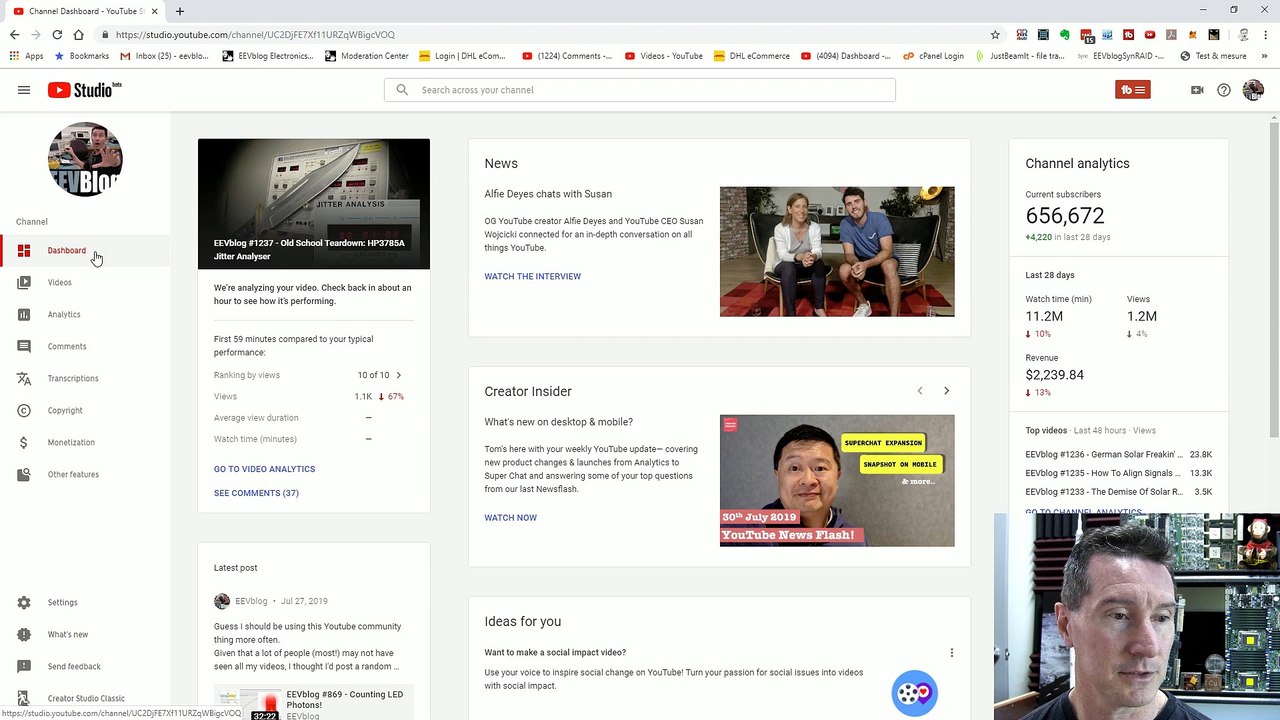Open a new browser tab
Viewport: 1280px width, 720px height.
[x=180, y=11]
